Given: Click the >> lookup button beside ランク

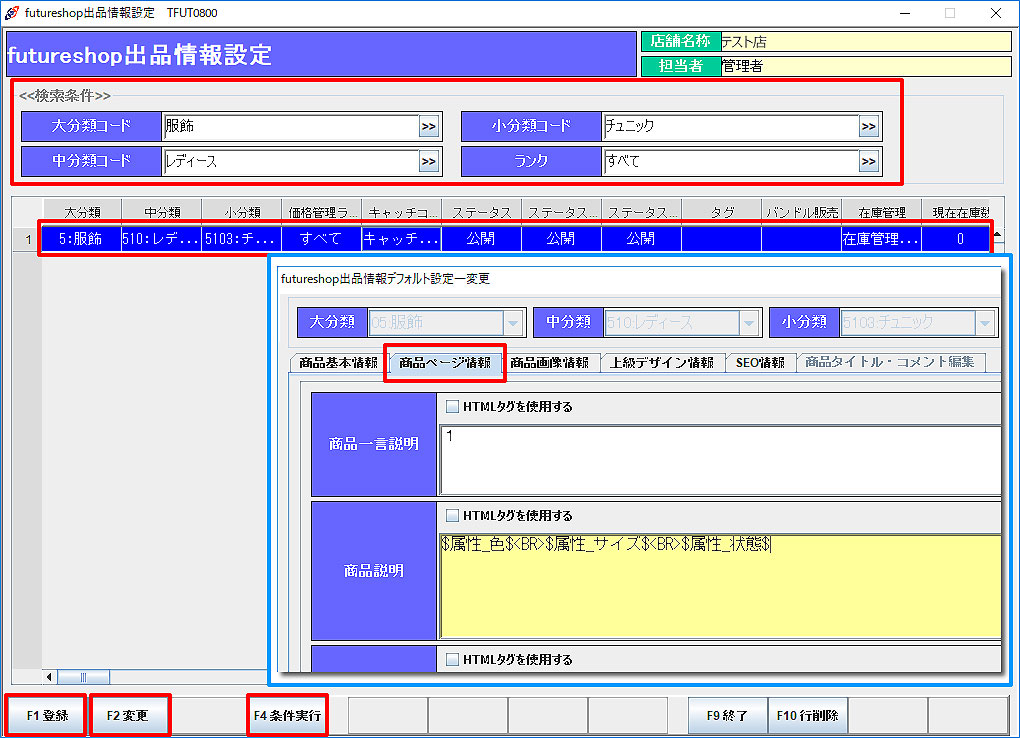Looking at the screenshot, I should (868, 162).
